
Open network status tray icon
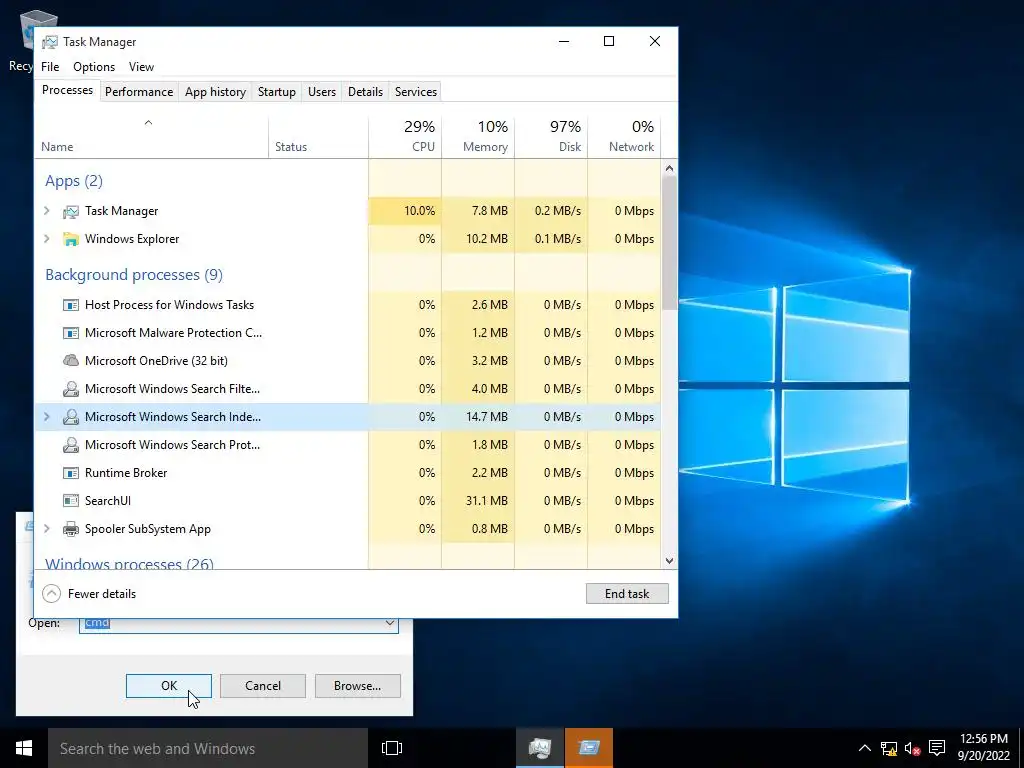coord(888,748)
